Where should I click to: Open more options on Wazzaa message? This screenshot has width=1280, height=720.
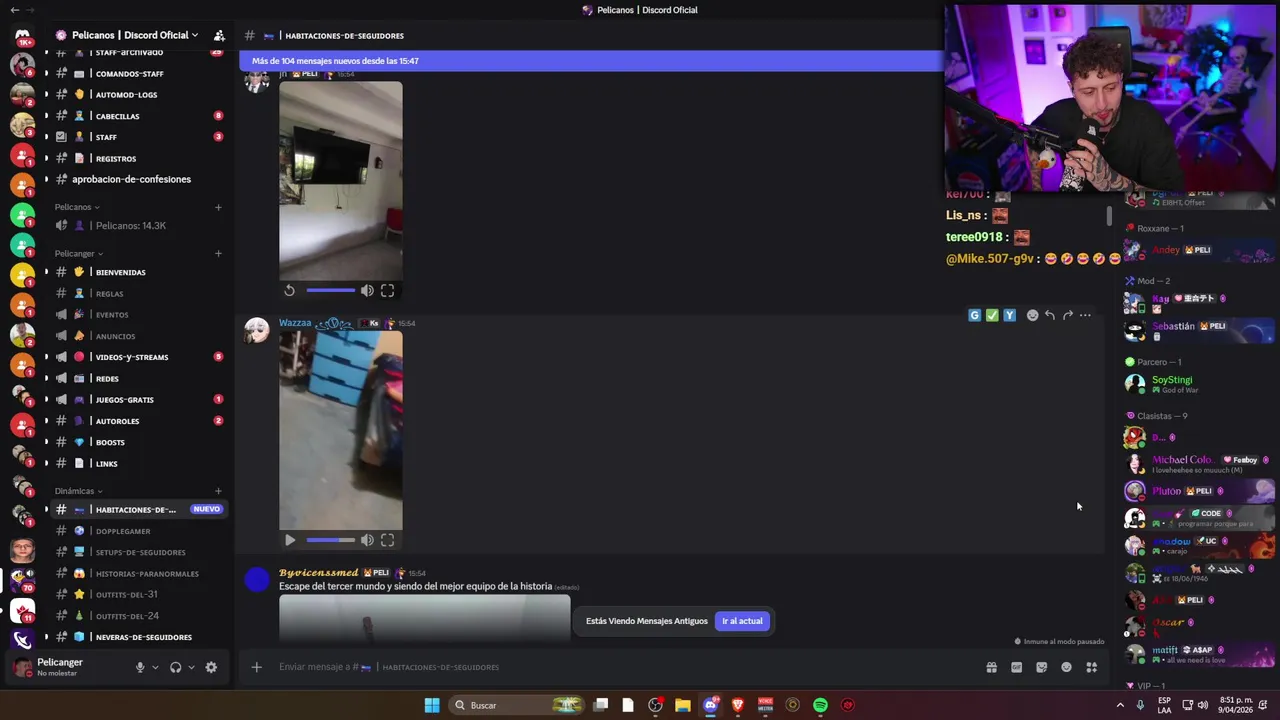tap(1085, 315)
